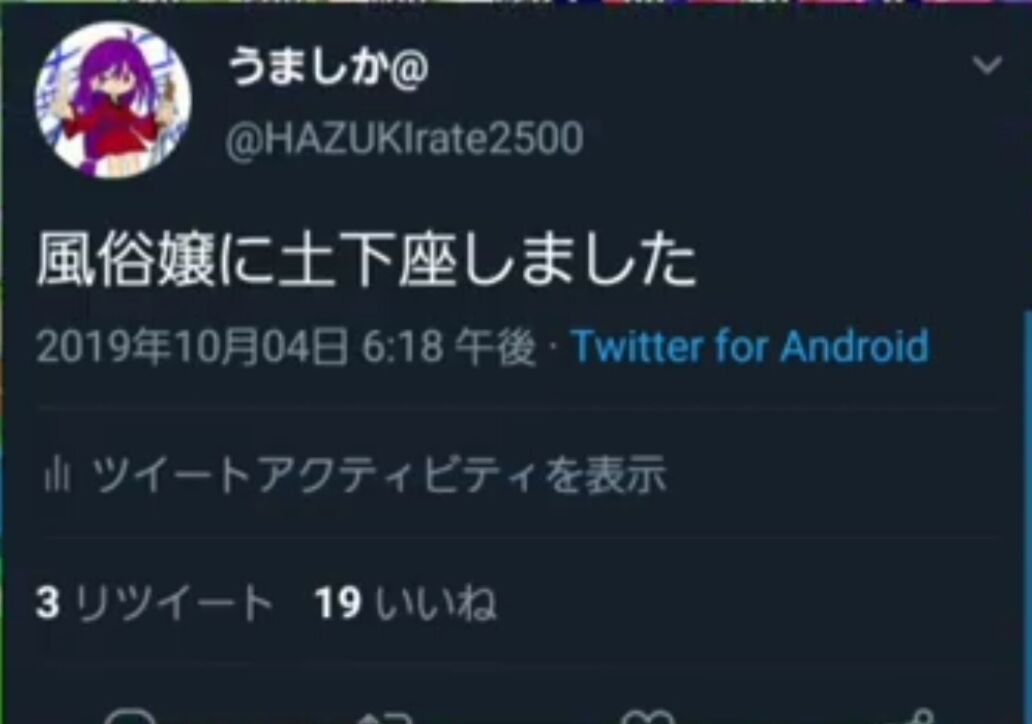View the 3 リツイート list
1032x724 pixels.
(x=154, y=602)
